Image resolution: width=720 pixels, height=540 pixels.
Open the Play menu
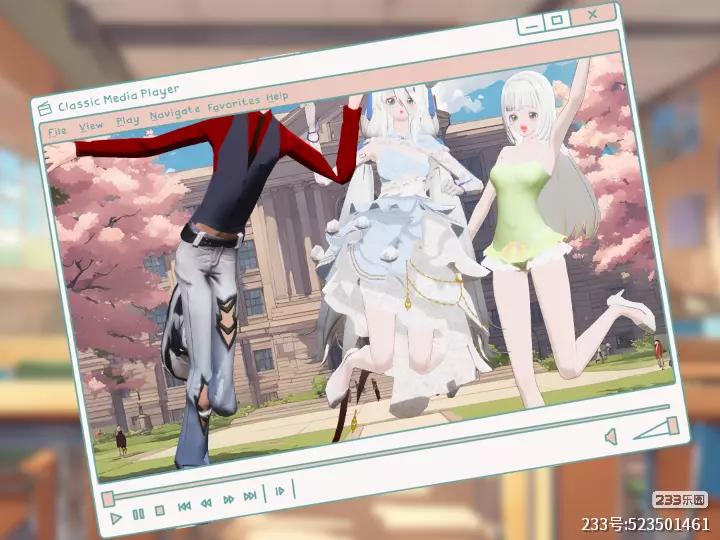(127, 121)
